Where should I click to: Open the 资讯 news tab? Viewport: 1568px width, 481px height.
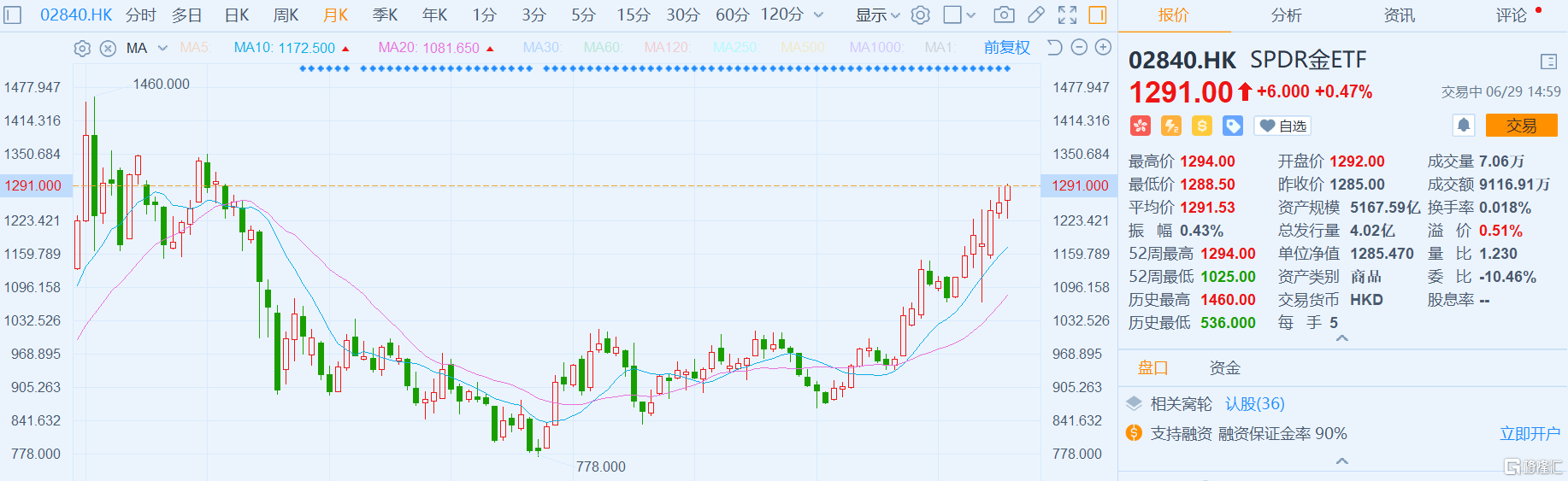pyautogui.click(x=1400, y=15)
